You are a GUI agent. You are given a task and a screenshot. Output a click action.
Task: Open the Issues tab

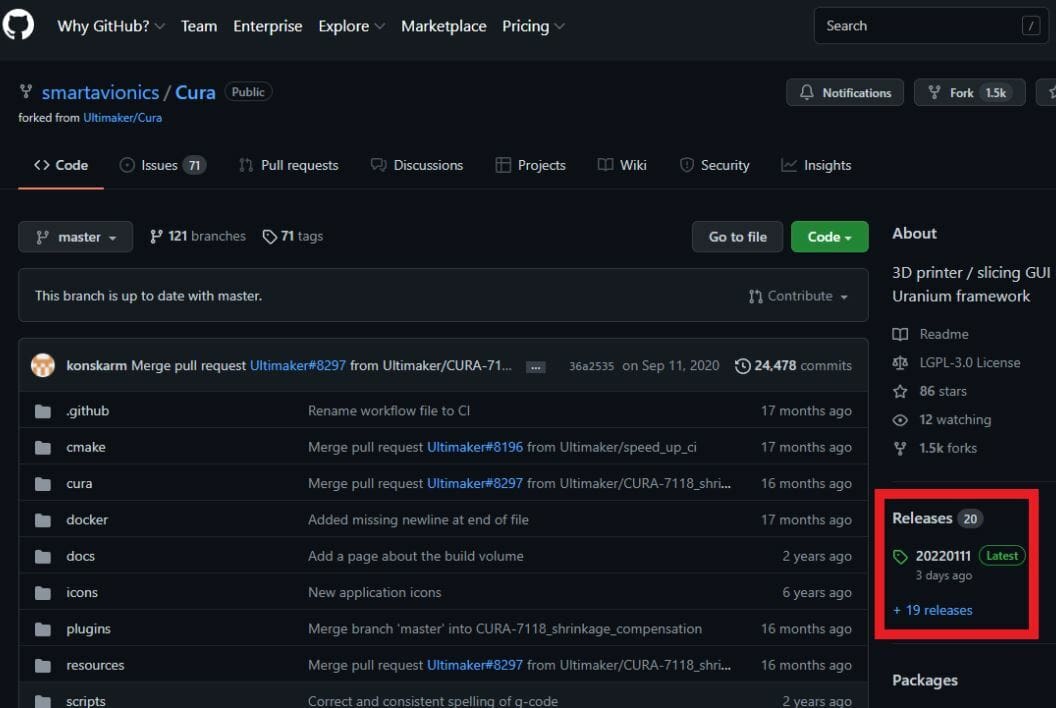tap(163, 165)
